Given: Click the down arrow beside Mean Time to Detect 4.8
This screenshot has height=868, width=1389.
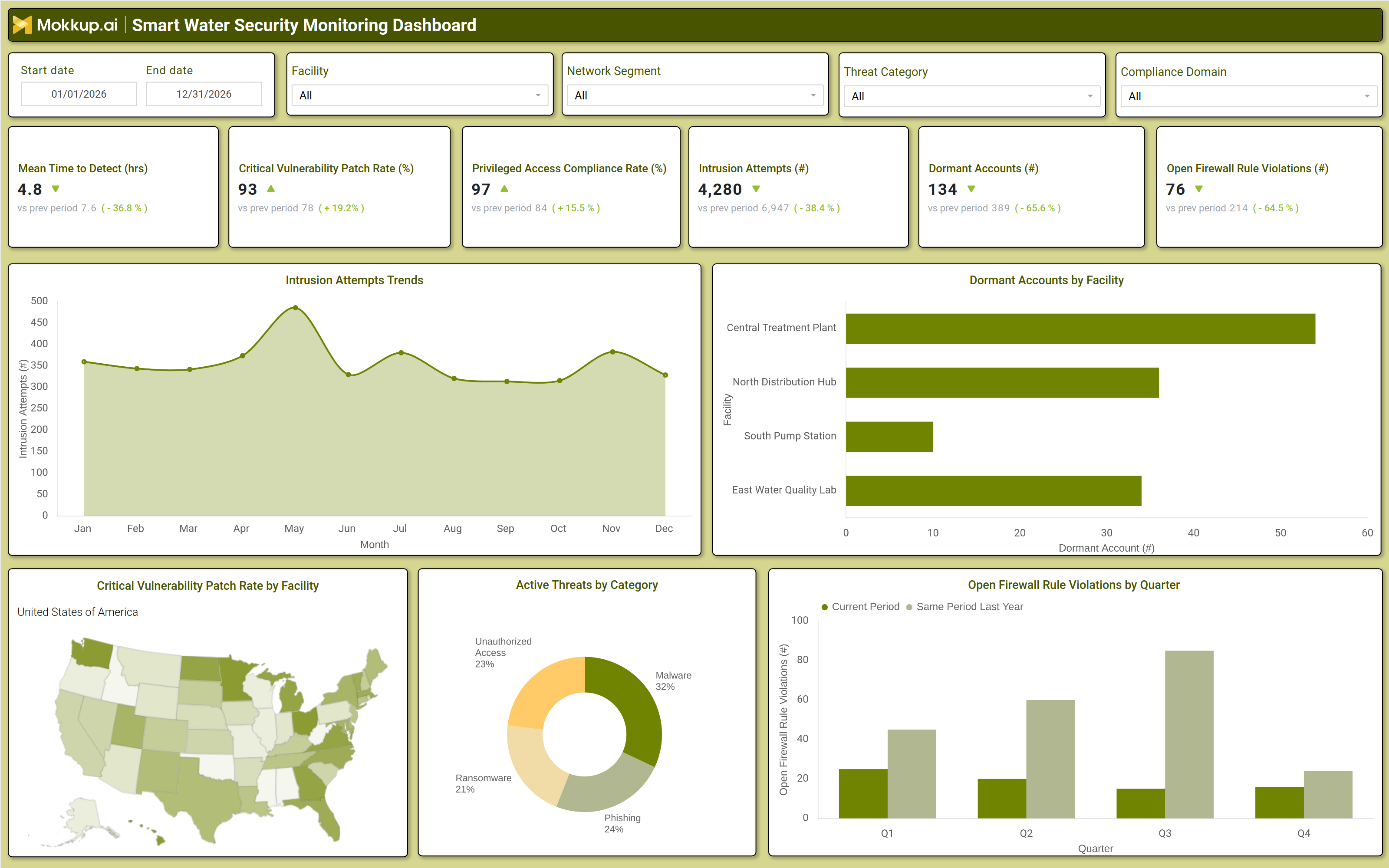Looking at the screenshot, I should (56, 189).
